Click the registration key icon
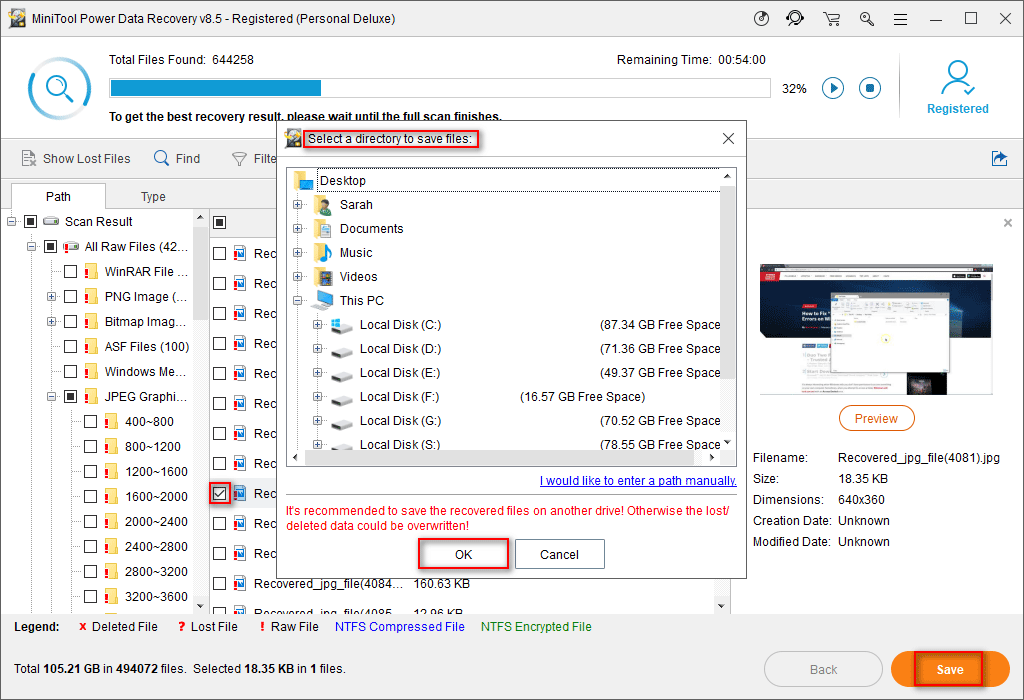 tap(866, 18)
